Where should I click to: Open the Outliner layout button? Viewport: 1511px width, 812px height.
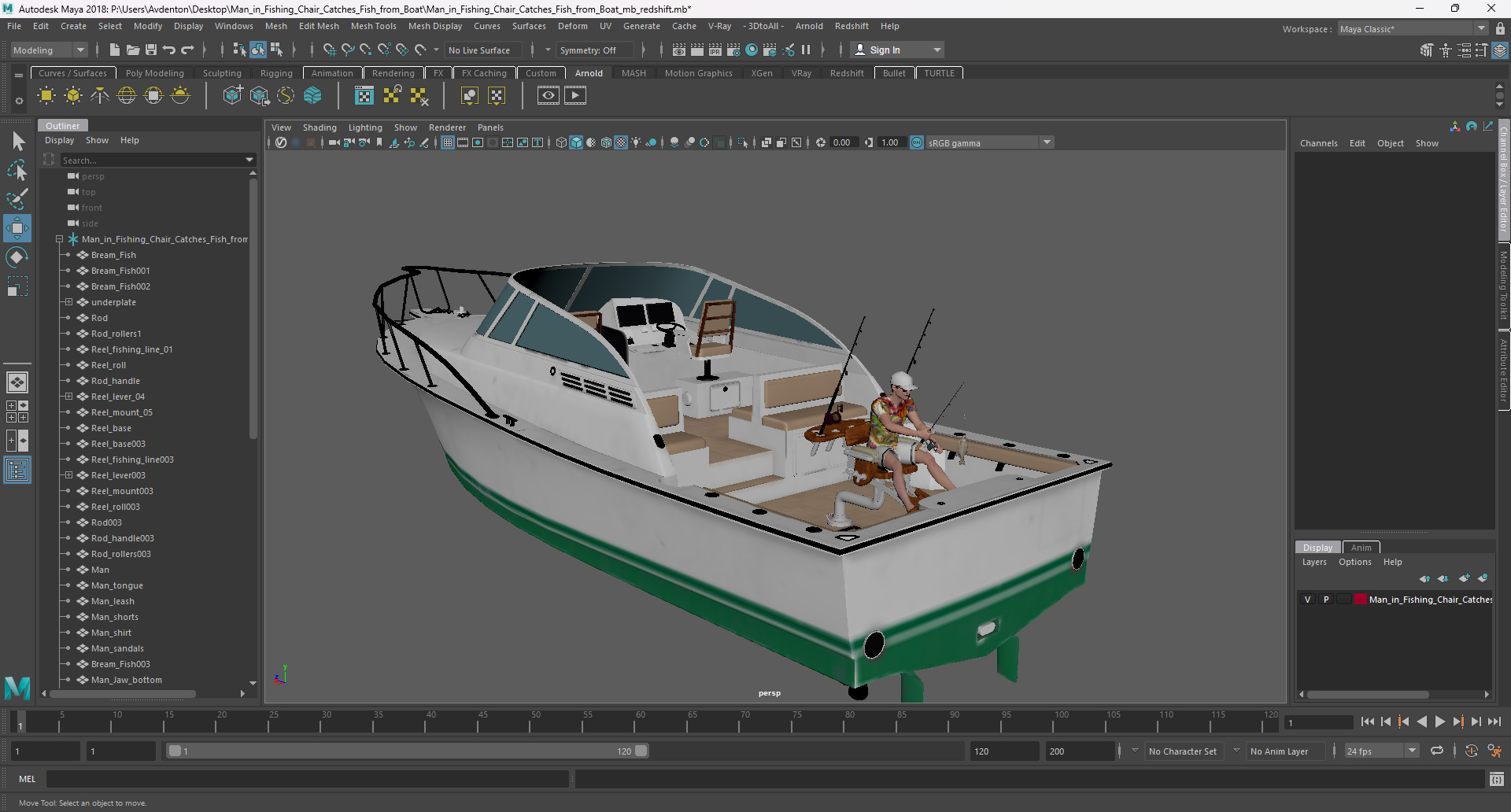(17, 471)
